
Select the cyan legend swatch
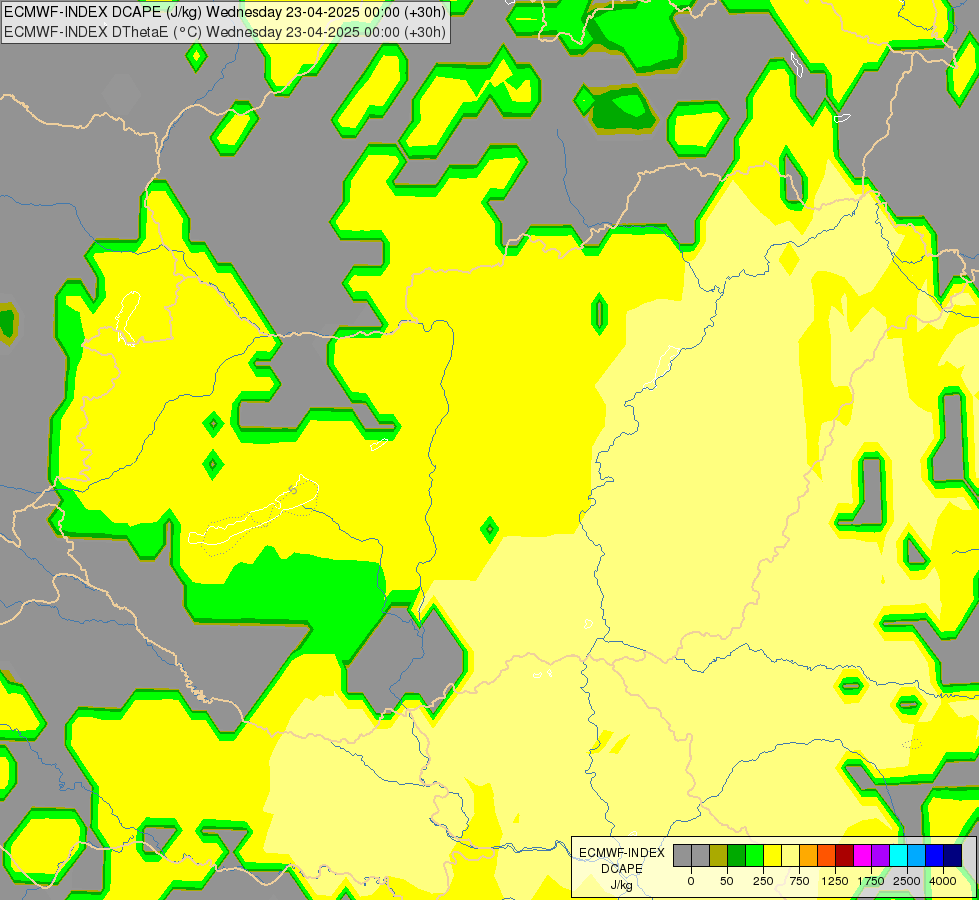(898, 856)
